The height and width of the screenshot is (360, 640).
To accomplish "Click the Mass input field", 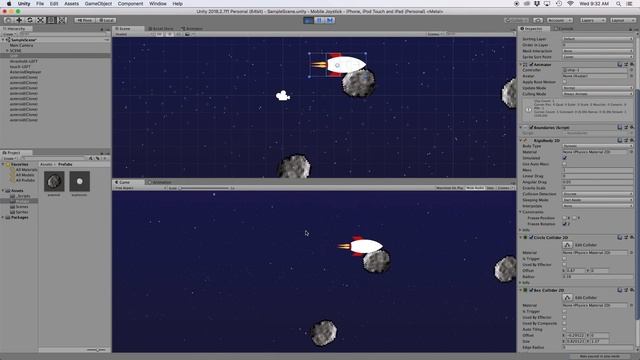I will (x=598, y=170).
